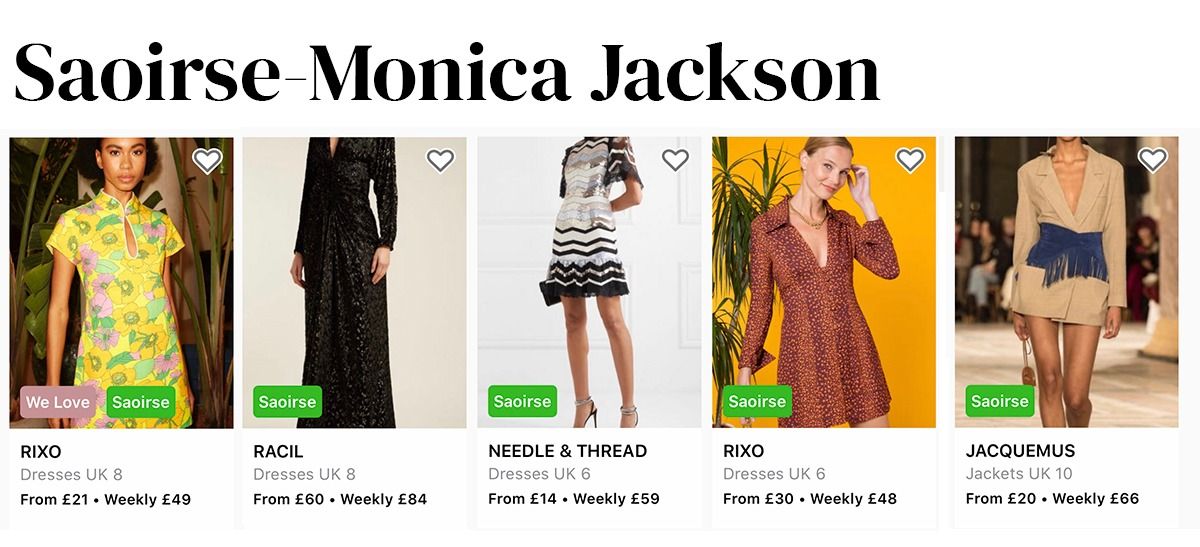Open RACIL brand title link

click(x=278, y=451)
